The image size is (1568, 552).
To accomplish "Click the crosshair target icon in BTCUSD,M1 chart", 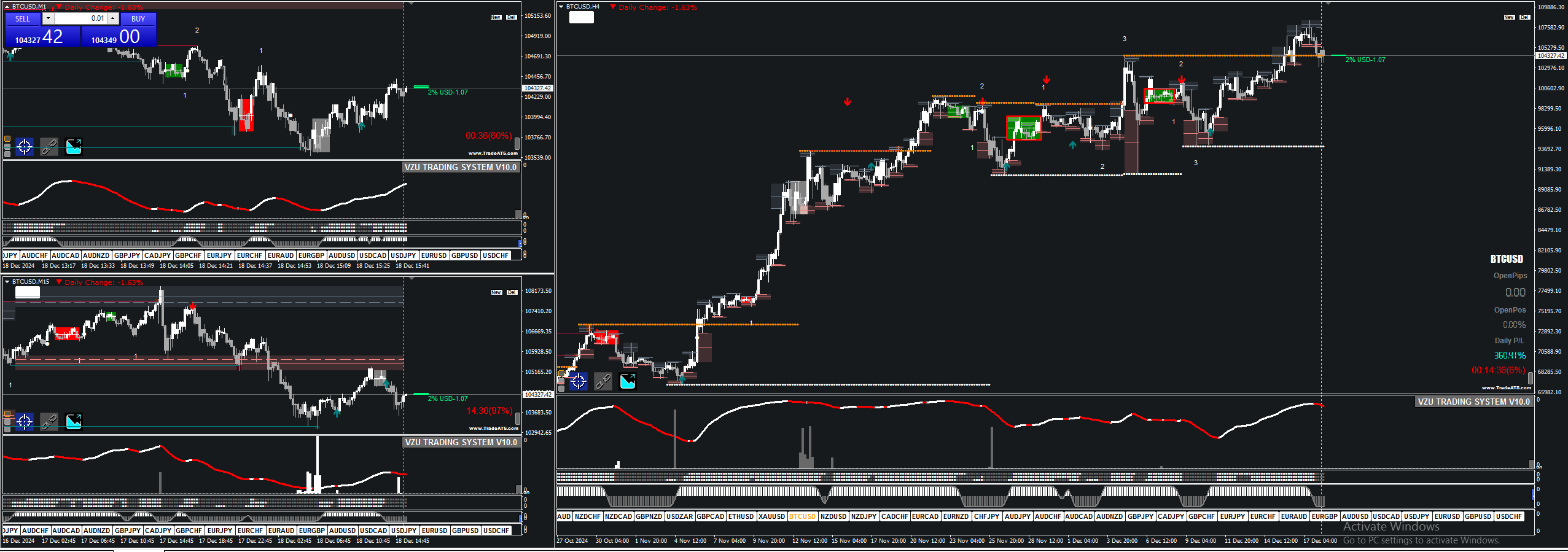I will click(25, 146).
